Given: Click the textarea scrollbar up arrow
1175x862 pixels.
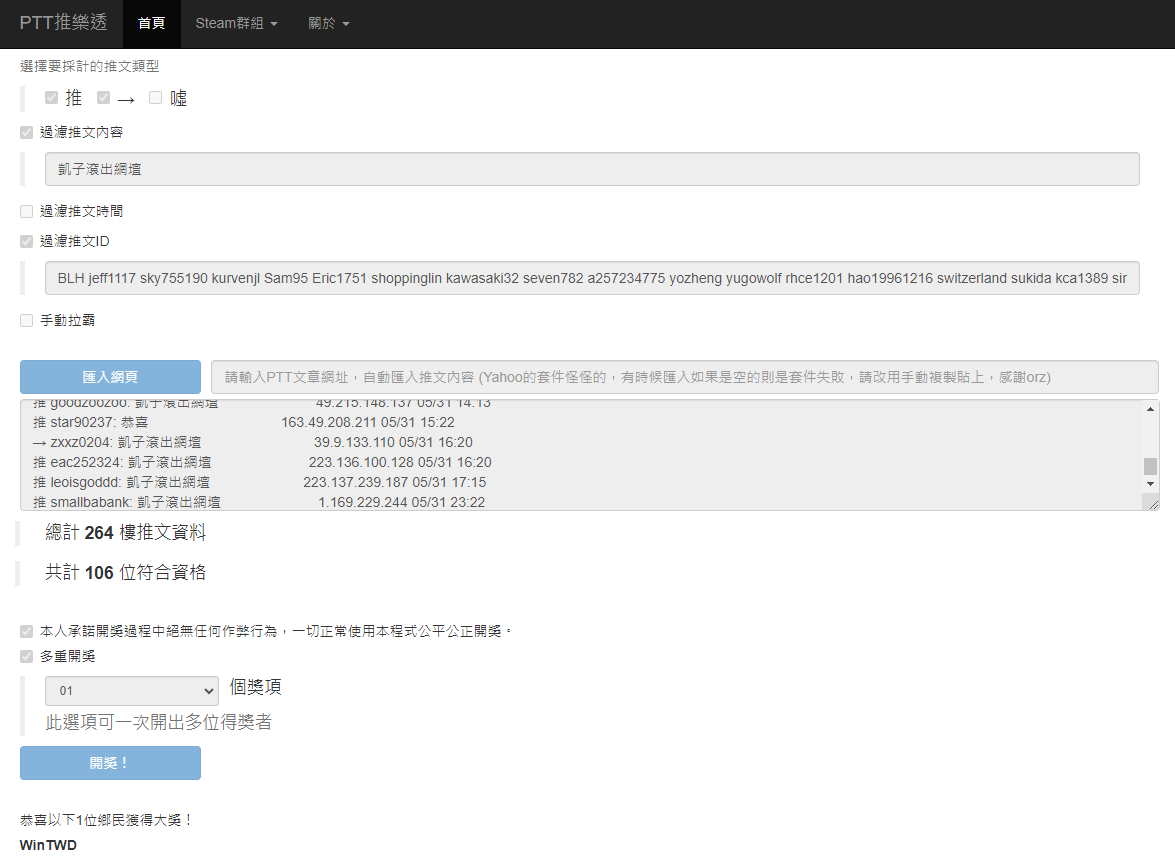Looking at the screenshot, I should pos(1150,409).
